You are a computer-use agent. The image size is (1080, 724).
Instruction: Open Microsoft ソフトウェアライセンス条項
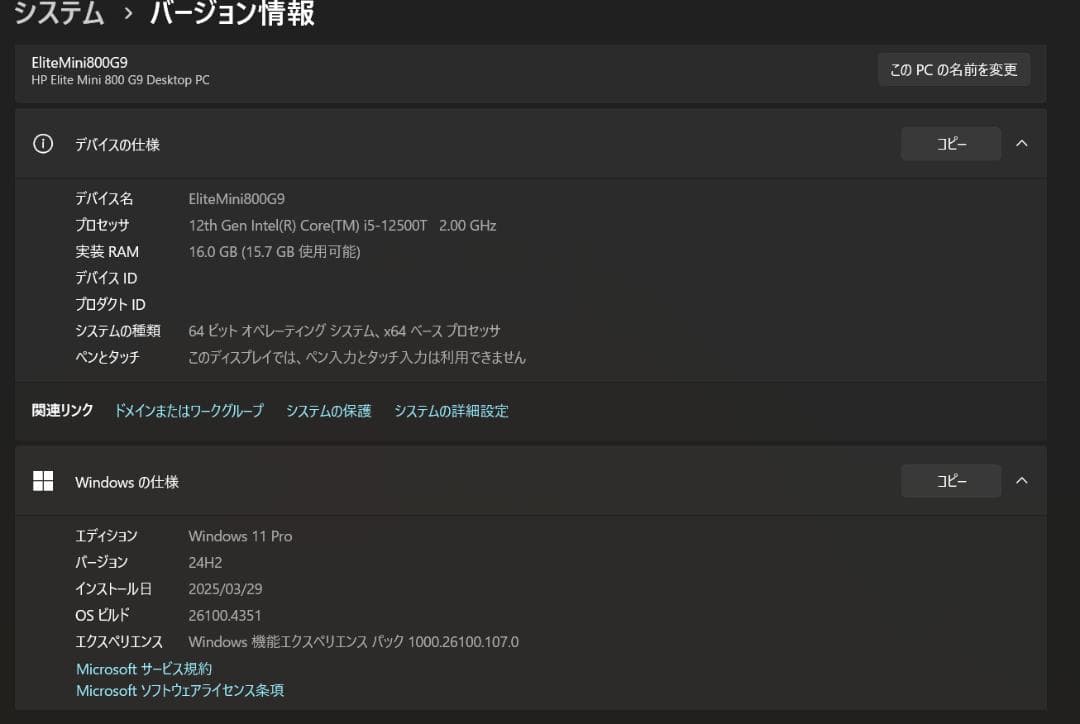click(179, 690)
